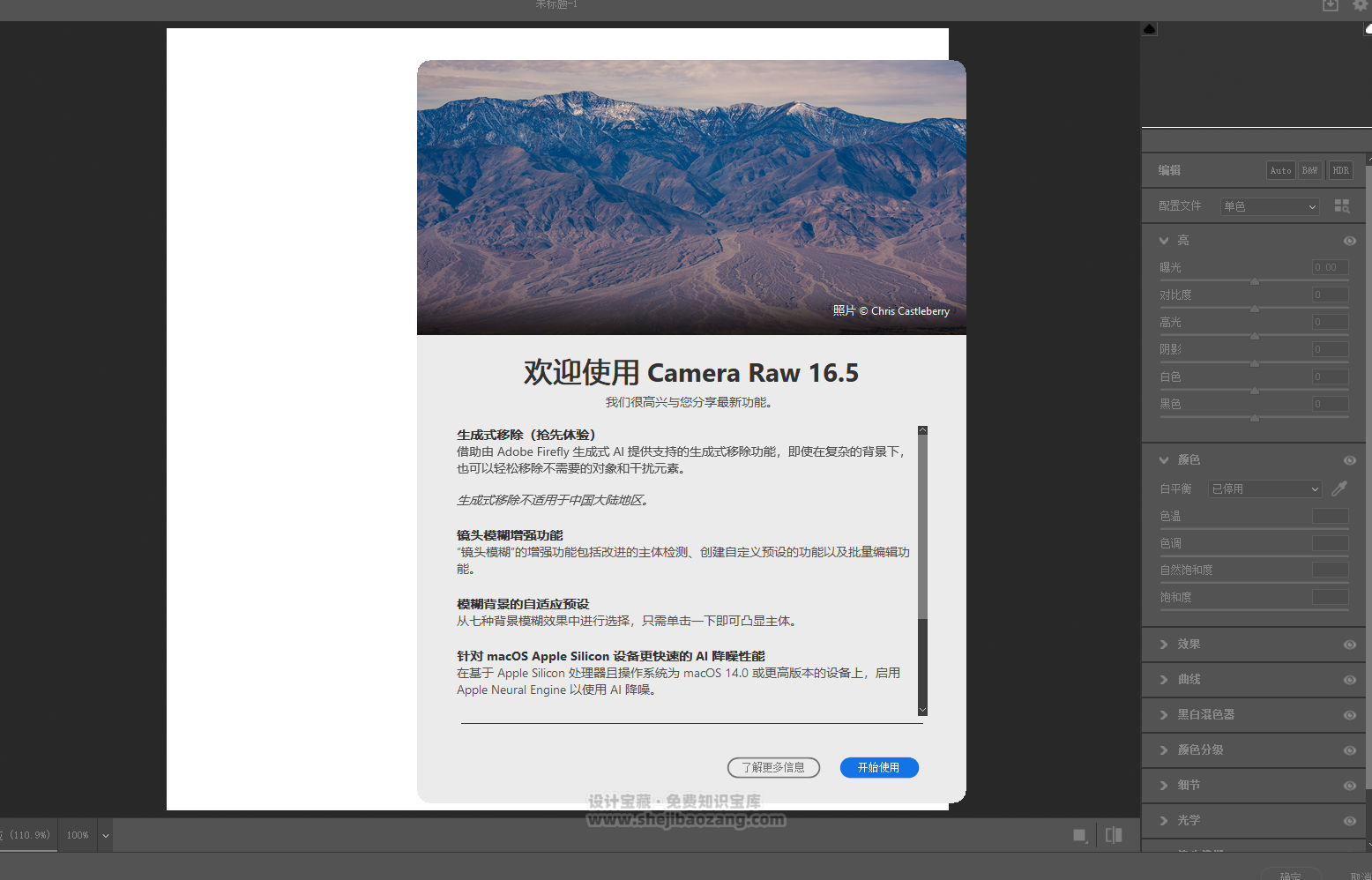Image resolution: width=1372 pixels, height=880 pixels.
Task: Click the Auto adjustment button
Action: coord(1281,170)
